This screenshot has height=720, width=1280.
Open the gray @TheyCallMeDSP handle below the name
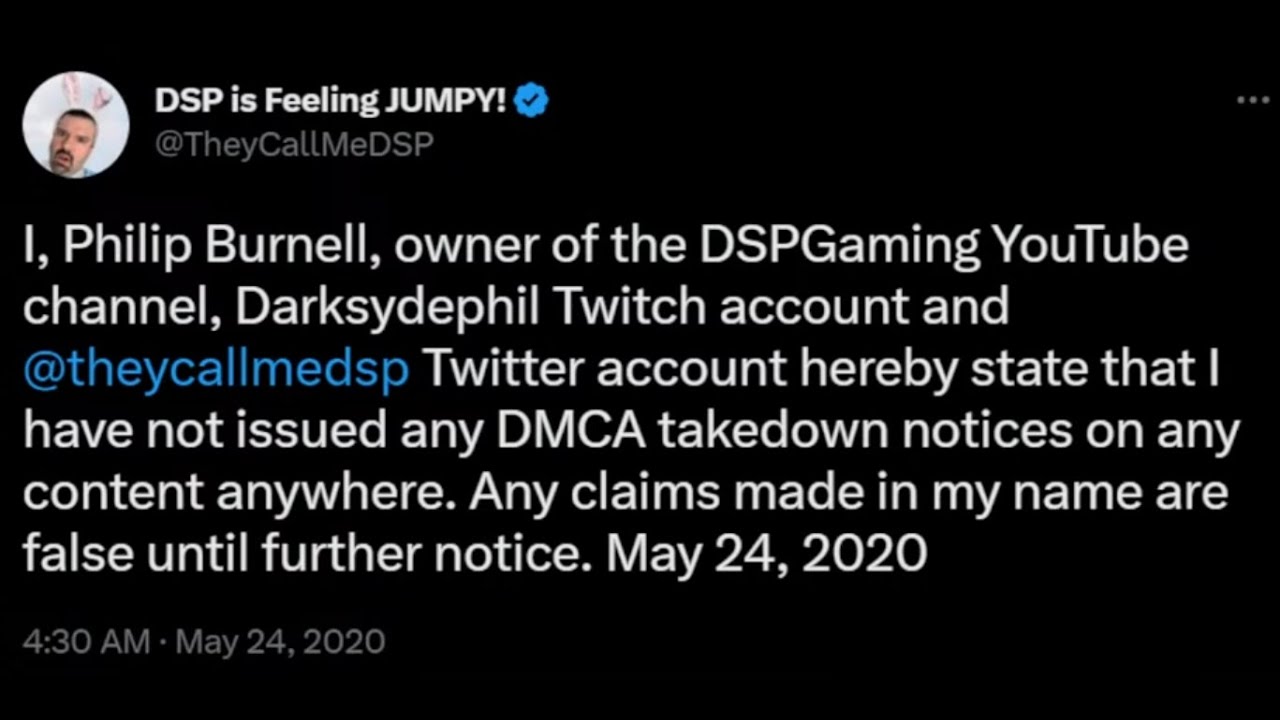tap(295, 144)
